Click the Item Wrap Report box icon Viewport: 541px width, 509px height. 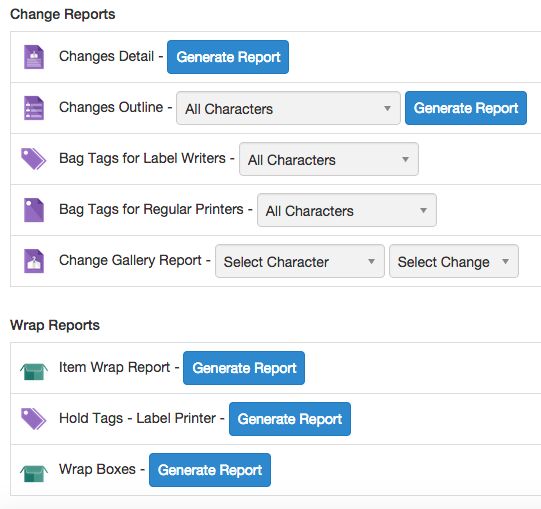(x=34, y=371)
